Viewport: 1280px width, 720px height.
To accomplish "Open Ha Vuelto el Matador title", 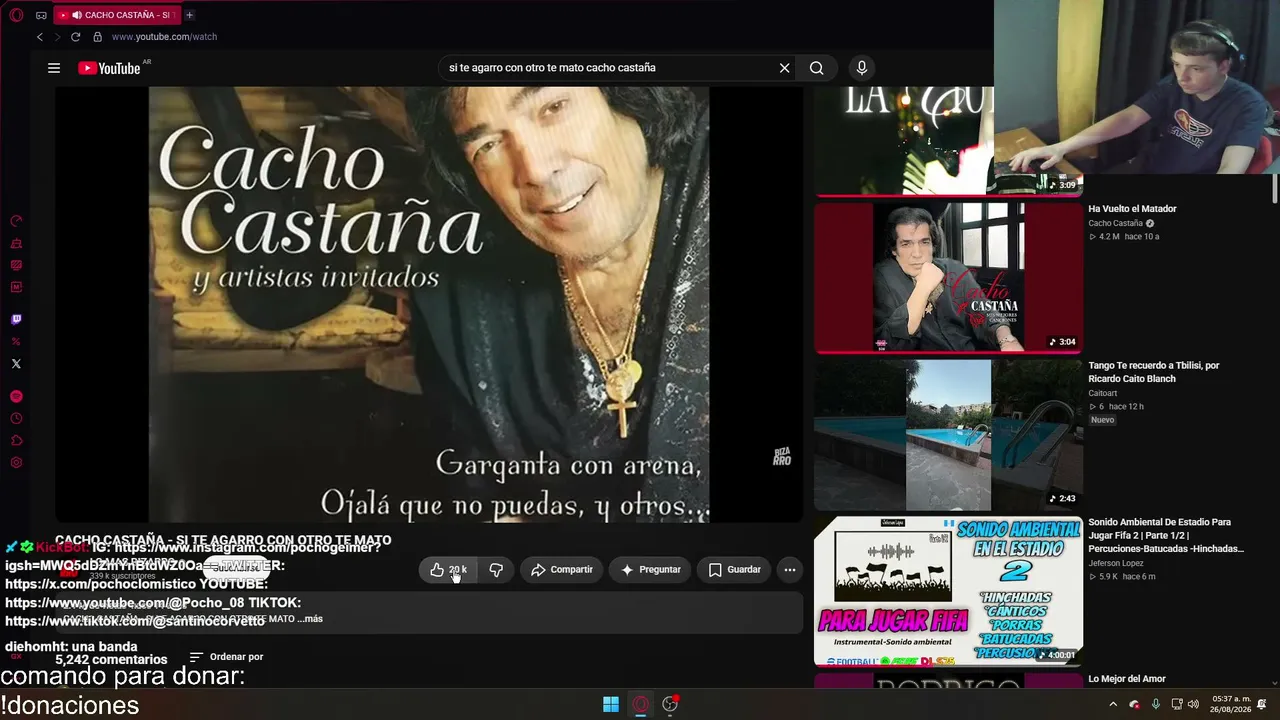I will [x=1132, y=209].
